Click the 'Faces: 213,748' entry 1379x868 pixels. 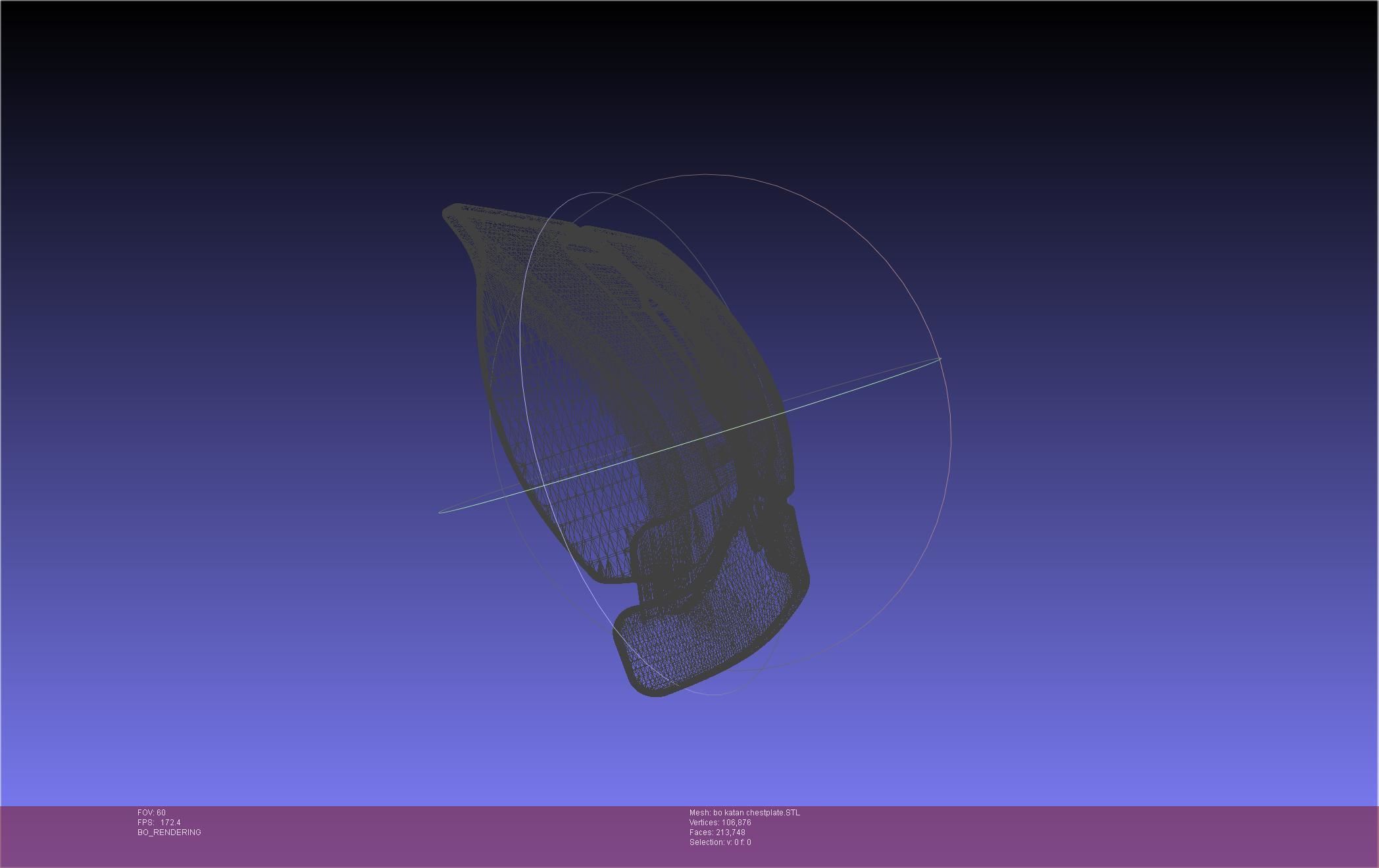coord(717,832)
